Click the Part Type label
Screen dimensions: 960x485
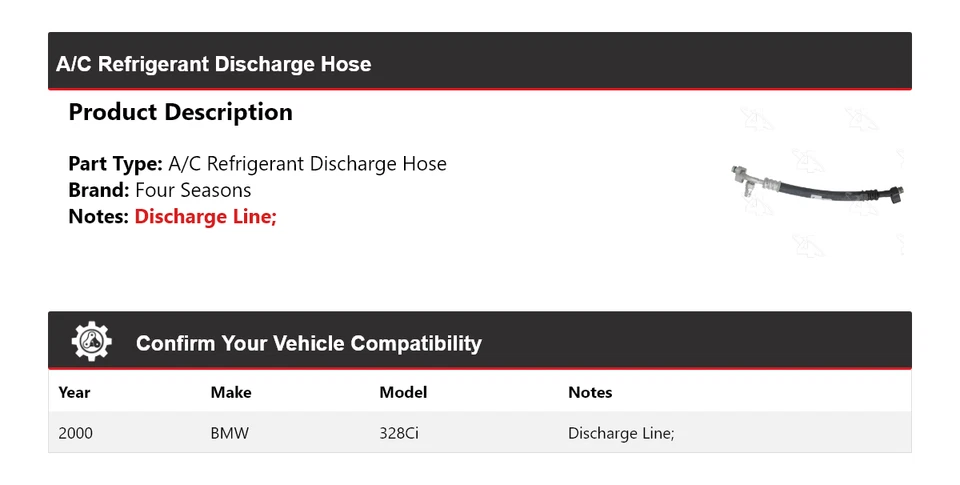(x=116, y=164)
